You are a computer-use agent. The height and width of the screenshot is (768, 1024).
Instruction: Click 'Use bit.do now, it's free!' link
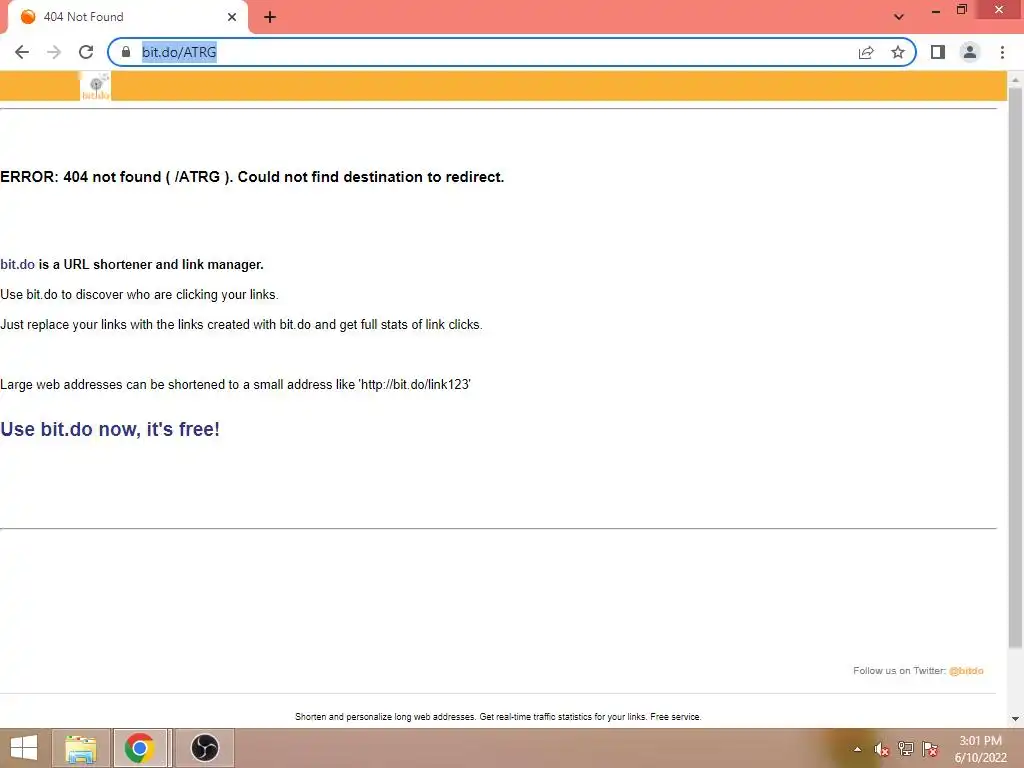[x=110, y=429]
